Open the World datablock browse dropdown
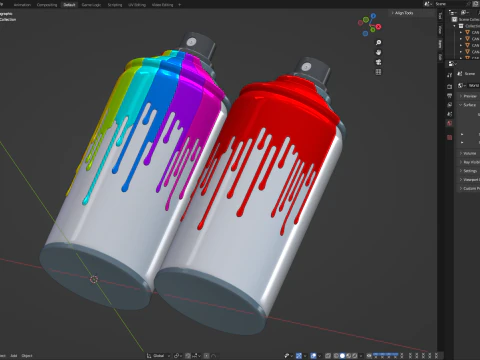Image resolution: width=480 pixels, height=360 pixels. coord(461,86)
